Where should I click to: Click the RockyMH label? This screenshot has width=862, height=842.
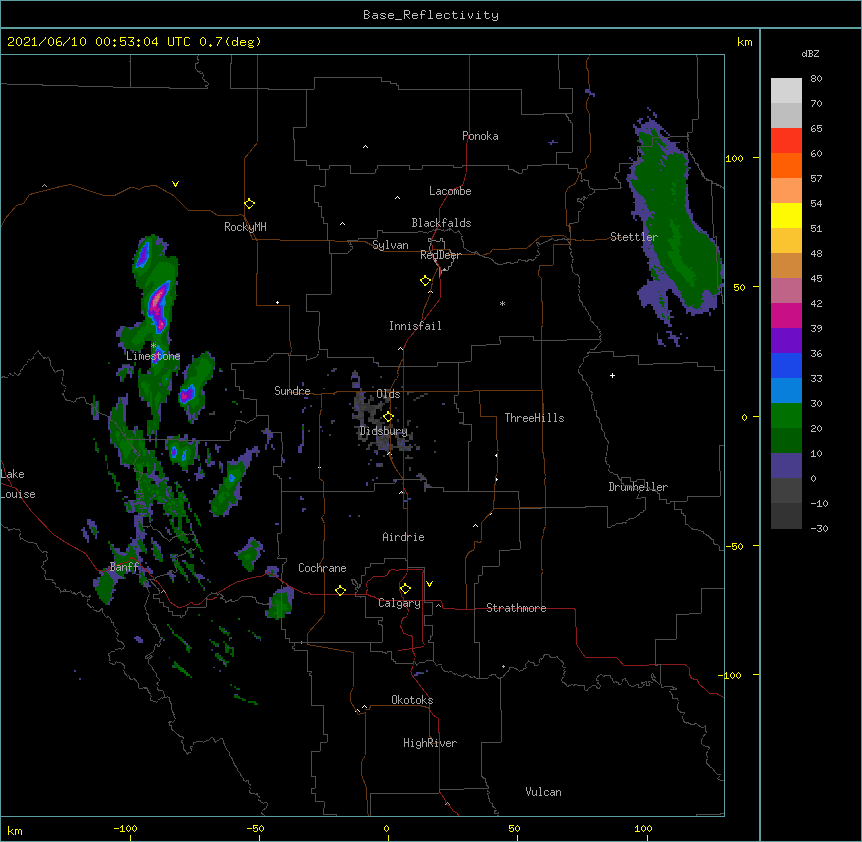click(245, 227)
